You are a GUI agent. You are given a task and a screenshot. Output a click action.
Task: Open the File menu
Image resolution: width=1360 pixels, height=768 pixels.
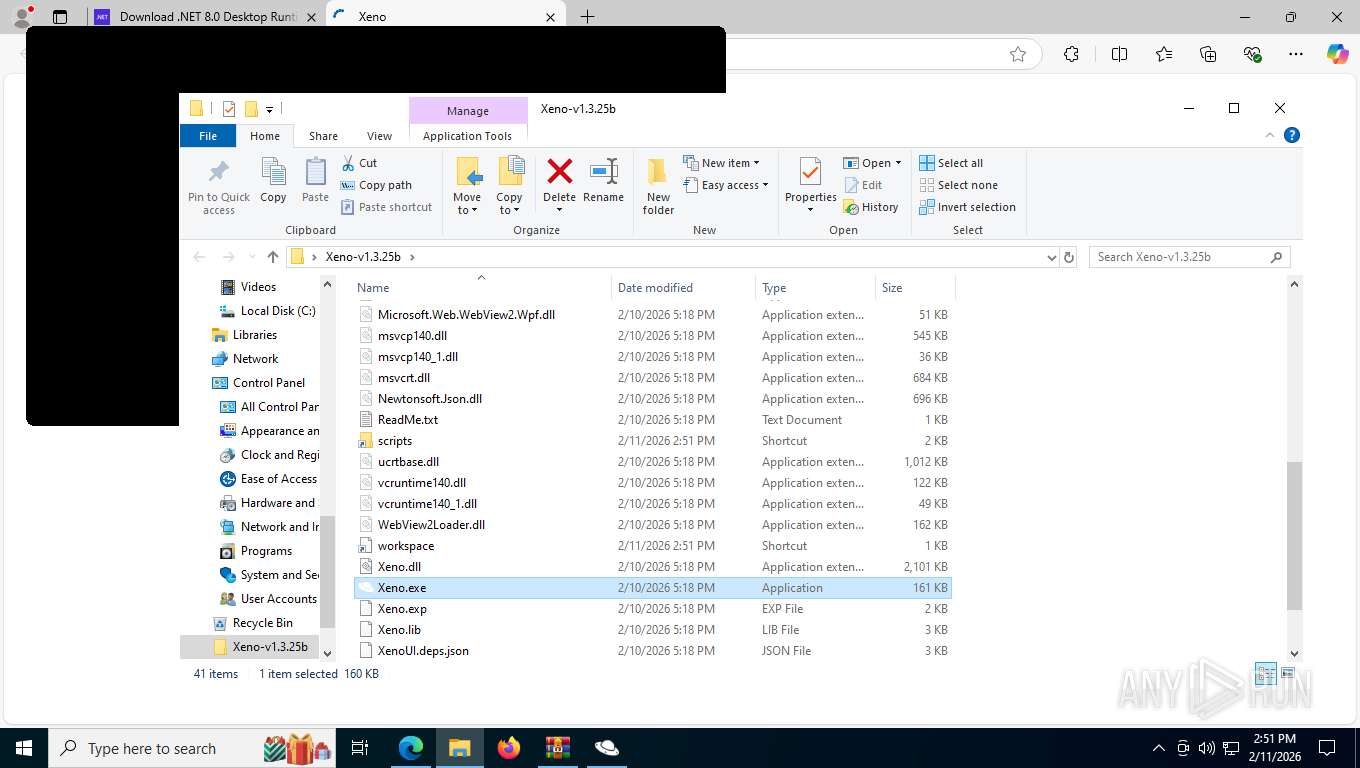[208, 136]
